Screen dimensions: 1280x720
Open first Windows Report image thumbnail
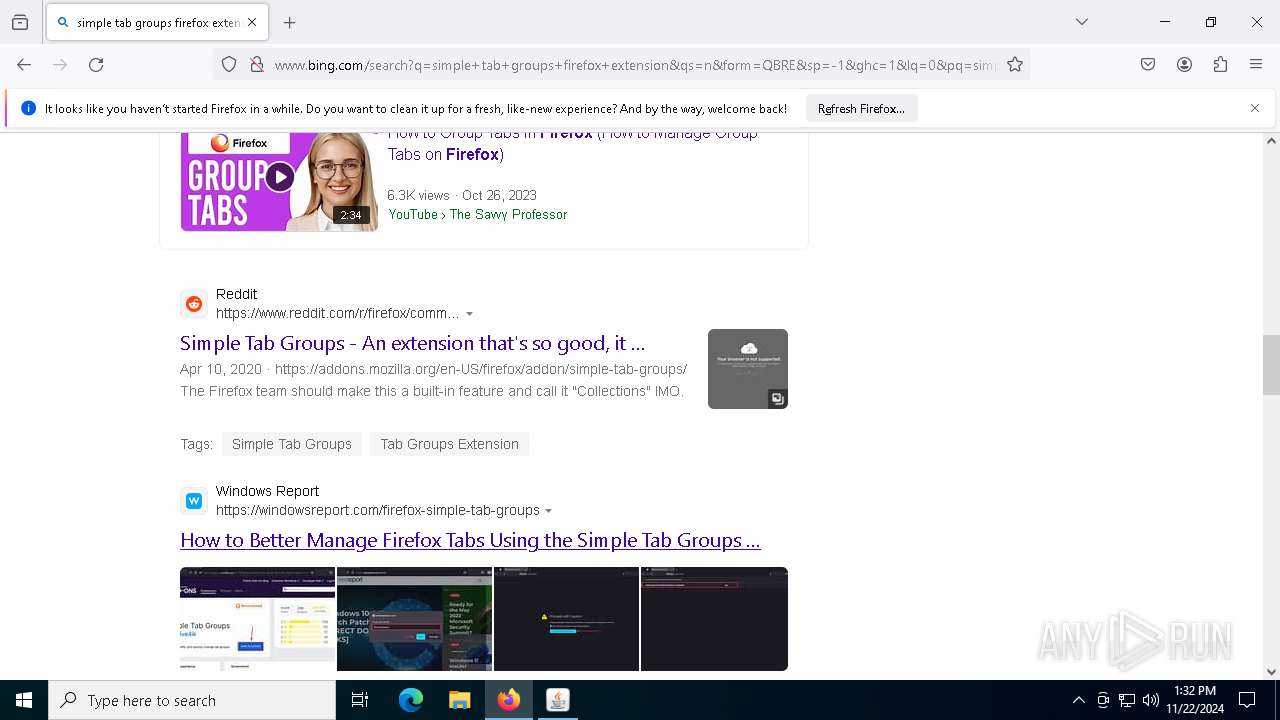coord(257,619)
